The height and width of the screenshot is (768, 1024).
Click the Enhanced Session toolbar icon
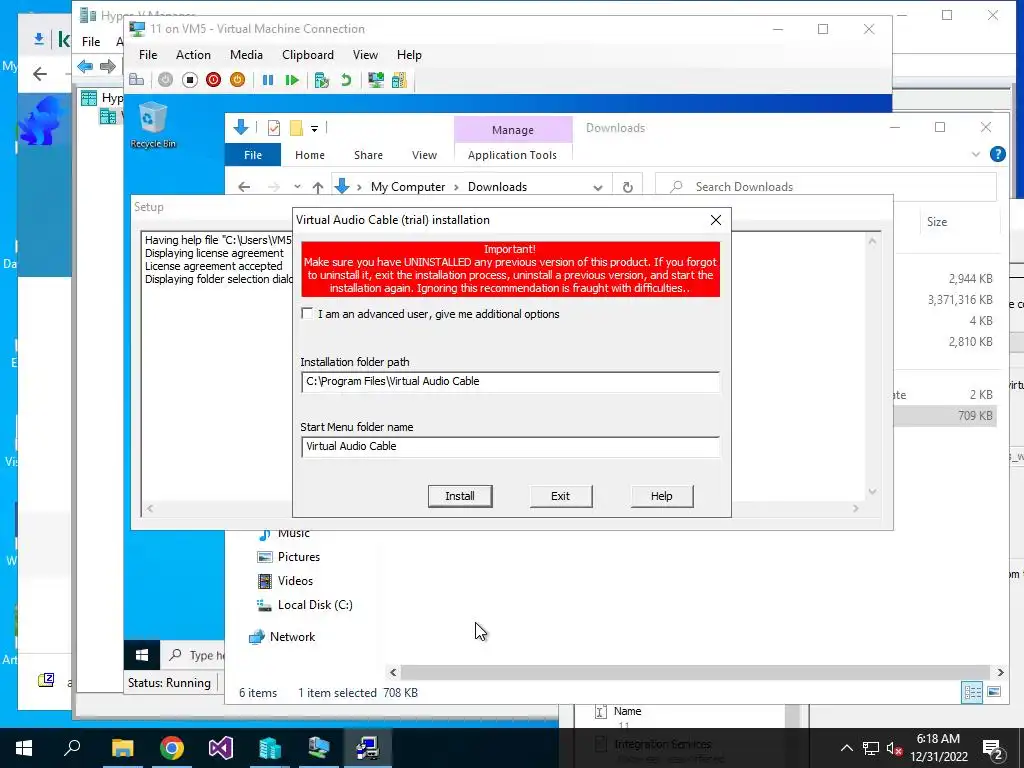pyautogui.click(x=376, y=80)
